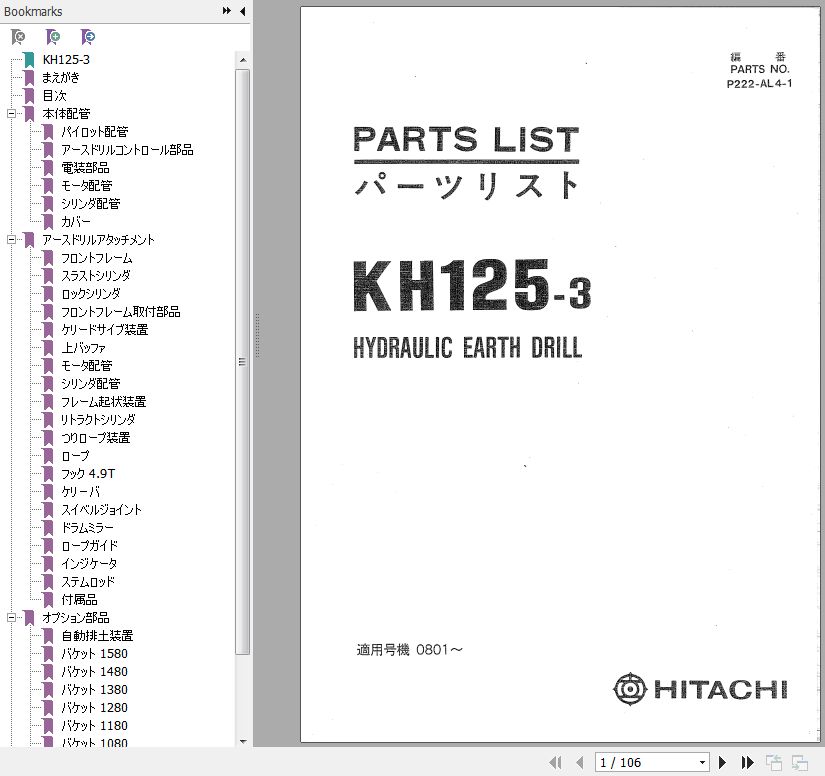
Task: Open the ドラムミラー bookmark
Action: click(x=87, y=527)
